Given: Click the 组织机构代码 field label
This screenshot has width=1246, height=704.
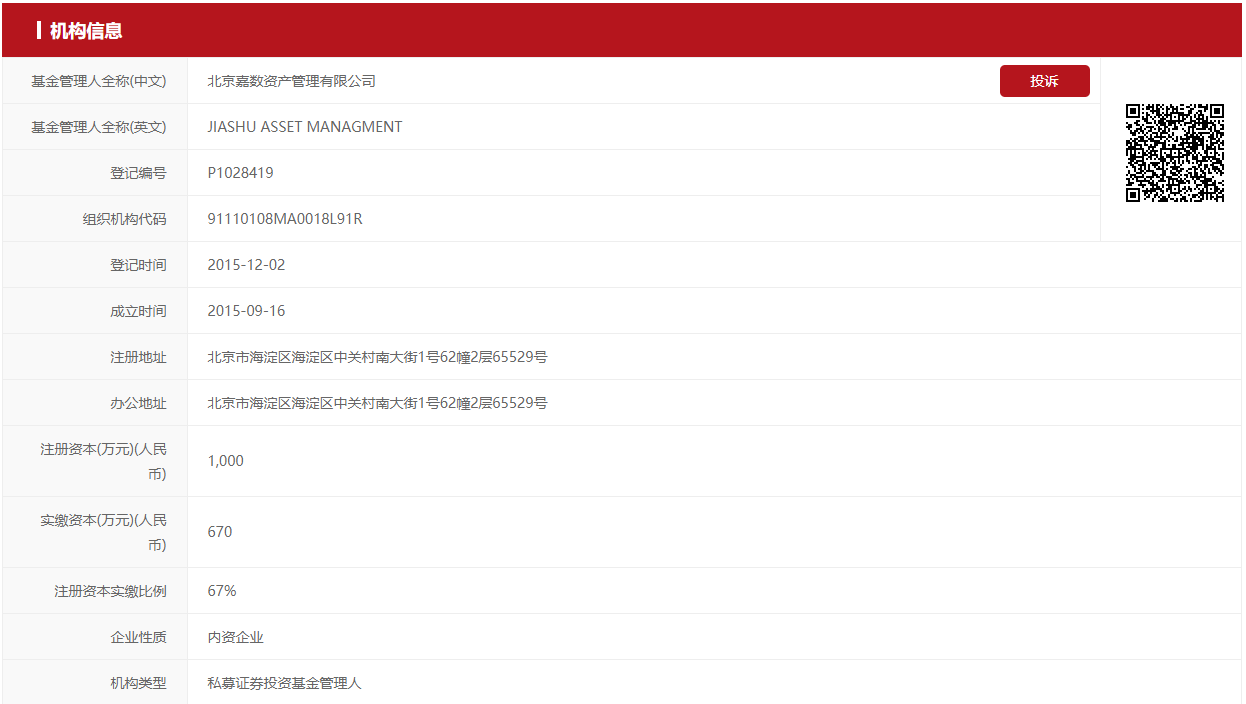Looking at the screenshot, I should pos(124,219).
